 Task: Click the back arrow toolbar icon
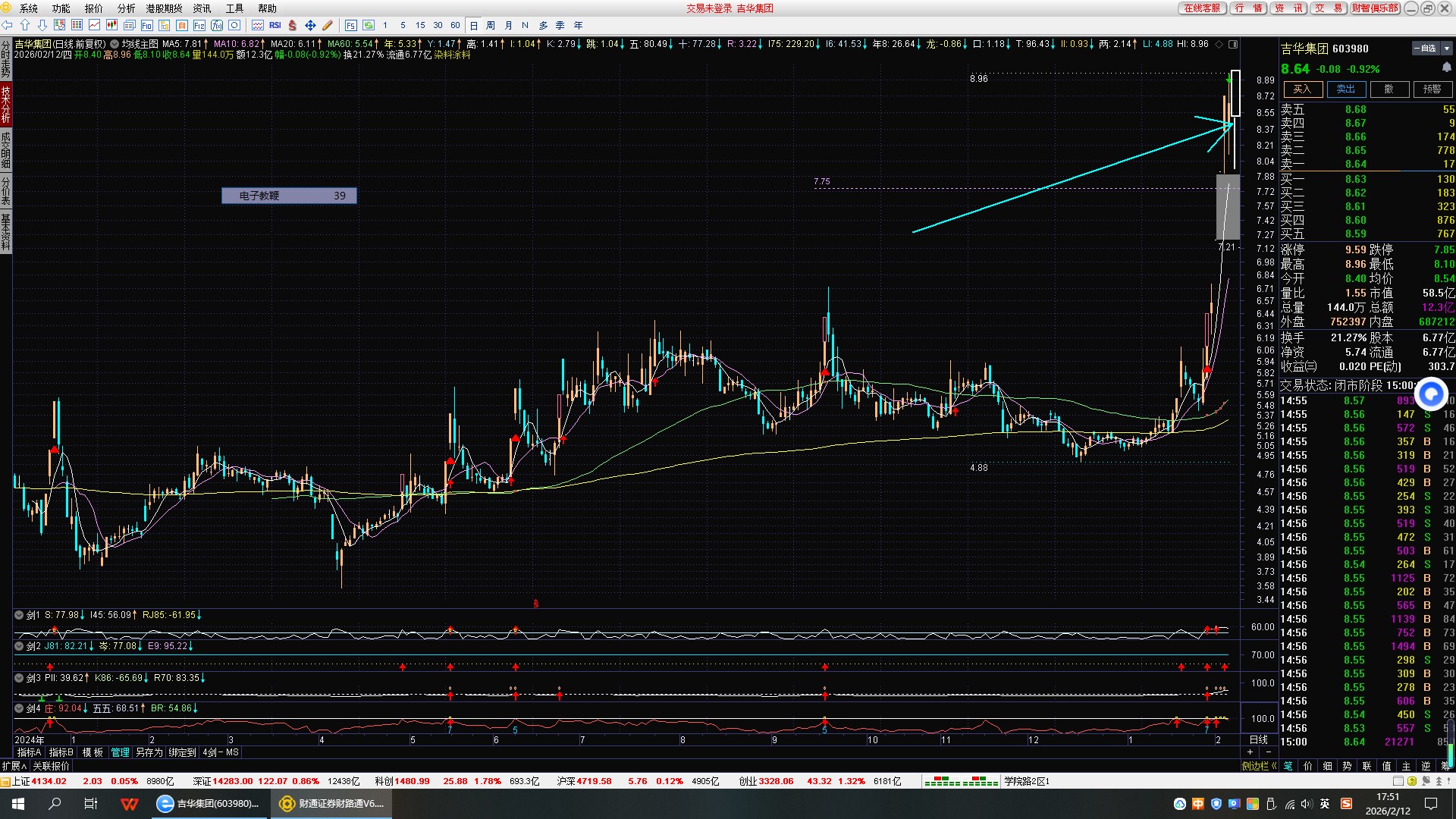(x=8, y=25)
